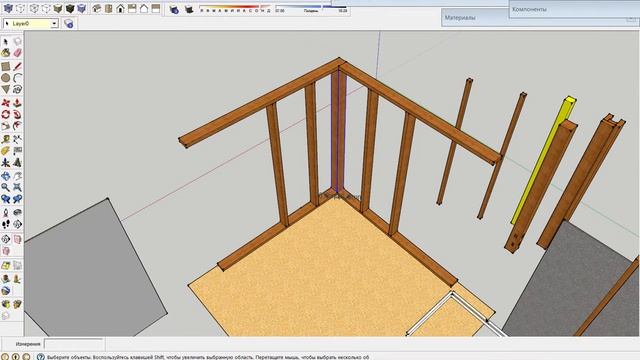Choose the Arc tool
640x360 pixels.
coord(17,78)
